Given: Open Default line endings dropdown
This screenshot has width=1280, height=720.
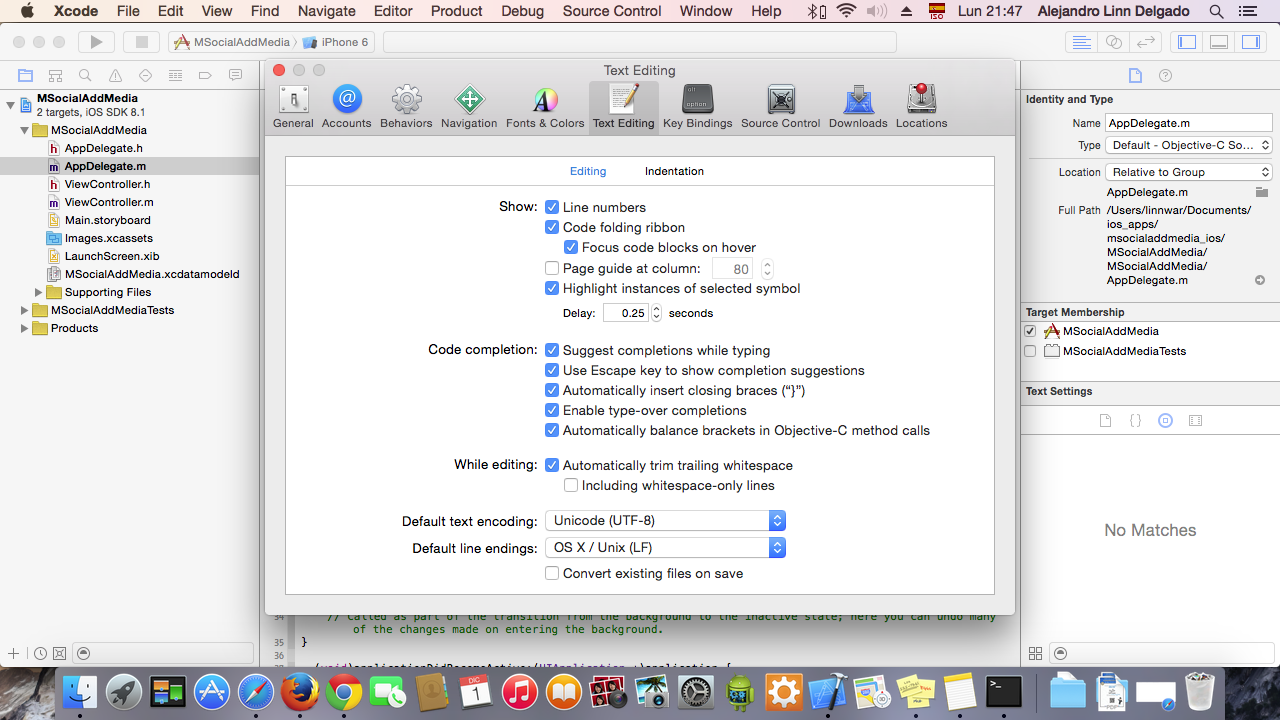Looking at the screenshot, I should click(x=665, y=547).
